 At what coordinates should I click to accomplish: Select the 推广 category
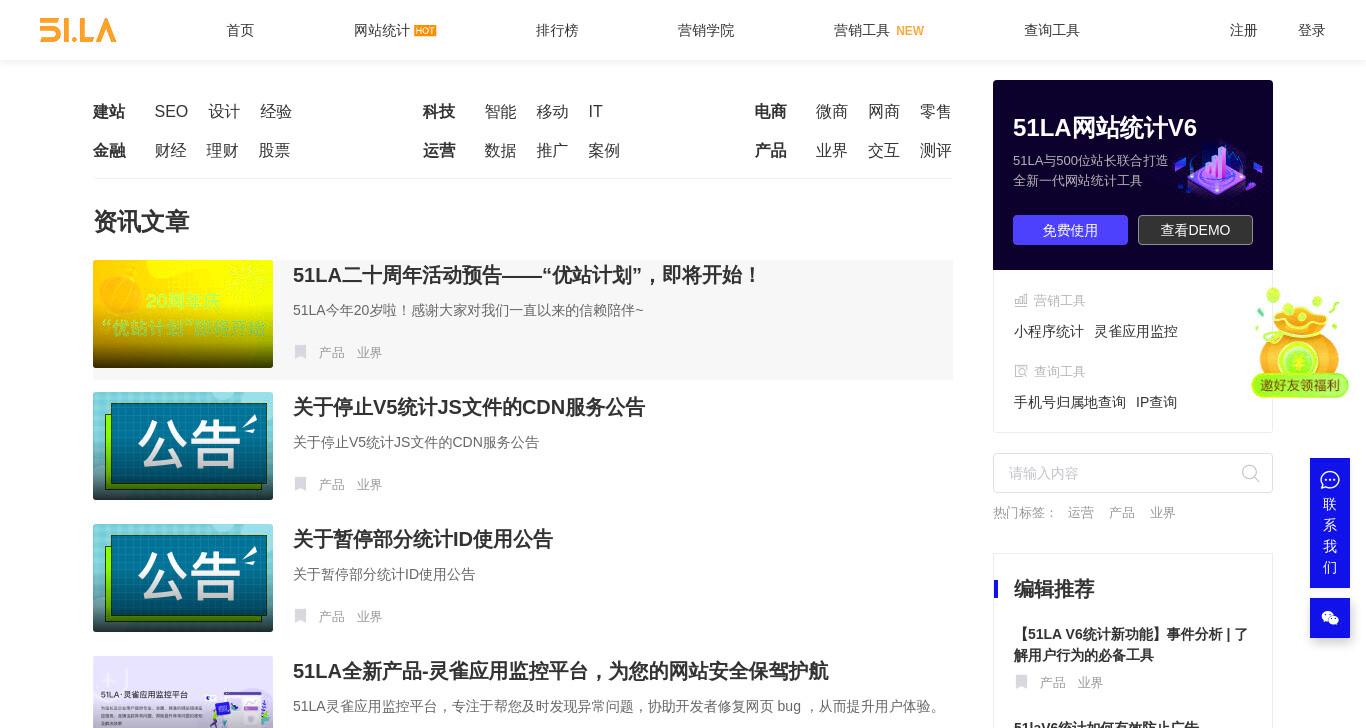pos(553,151)
